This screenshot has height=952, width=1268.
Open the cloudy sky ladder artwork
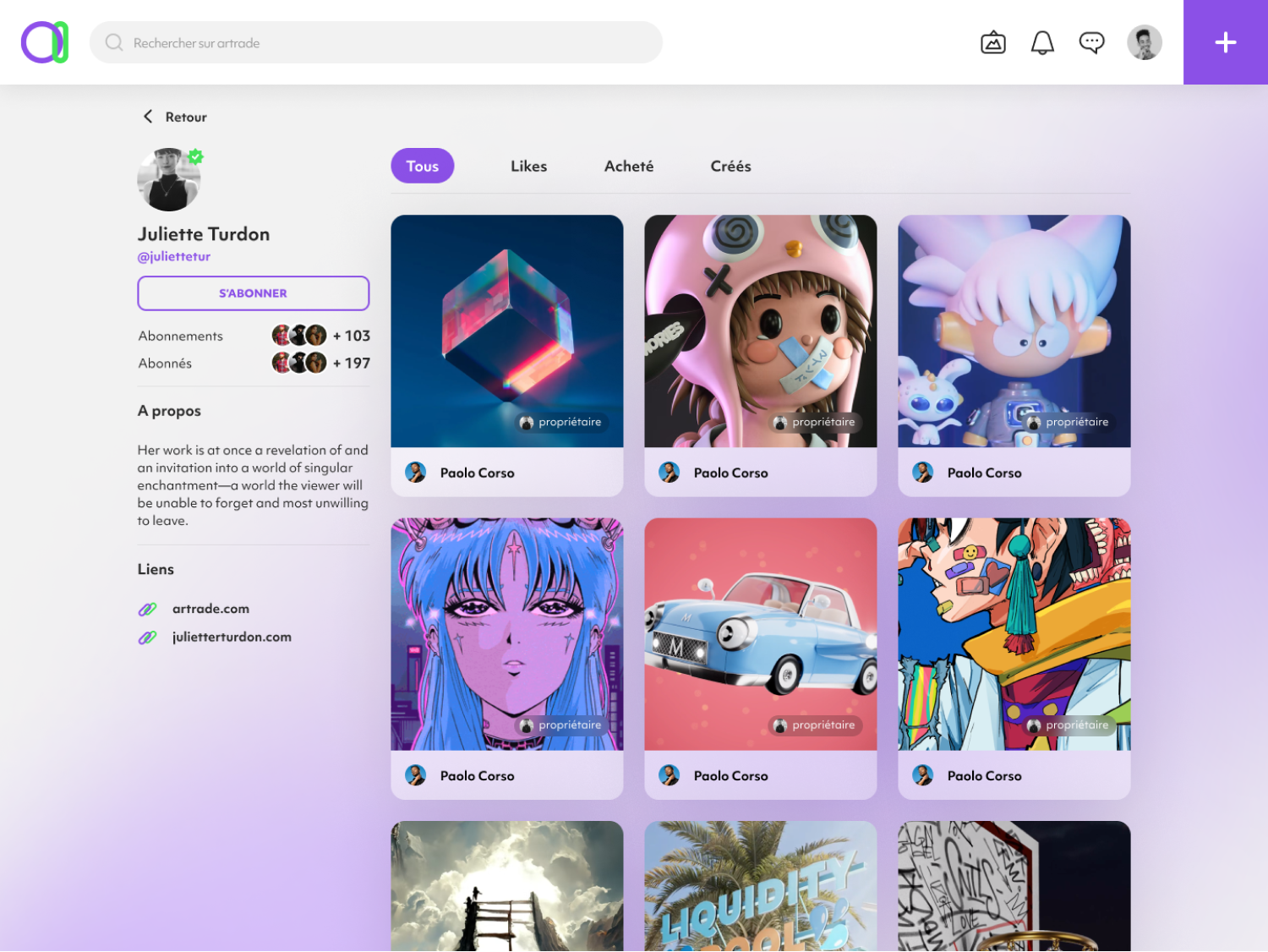[507, 886]
